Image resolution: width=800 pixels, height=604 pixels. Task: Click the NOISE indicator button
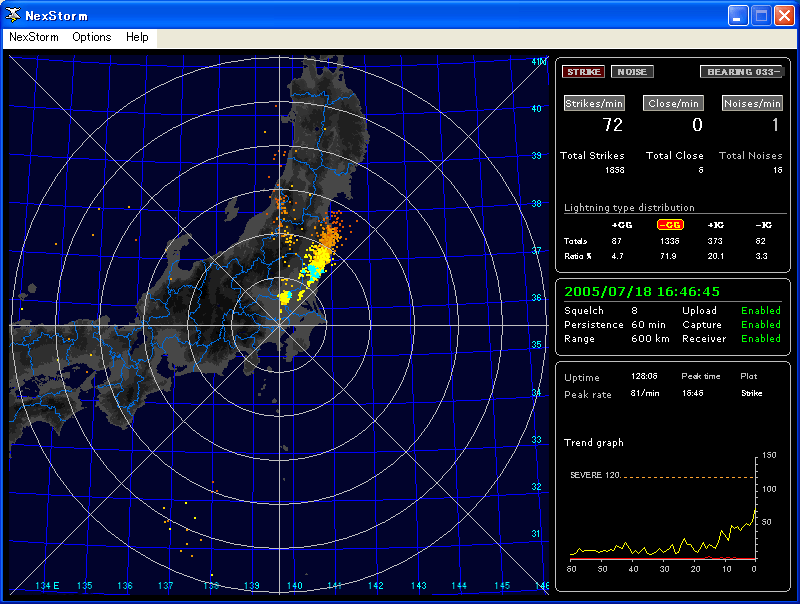632,72
